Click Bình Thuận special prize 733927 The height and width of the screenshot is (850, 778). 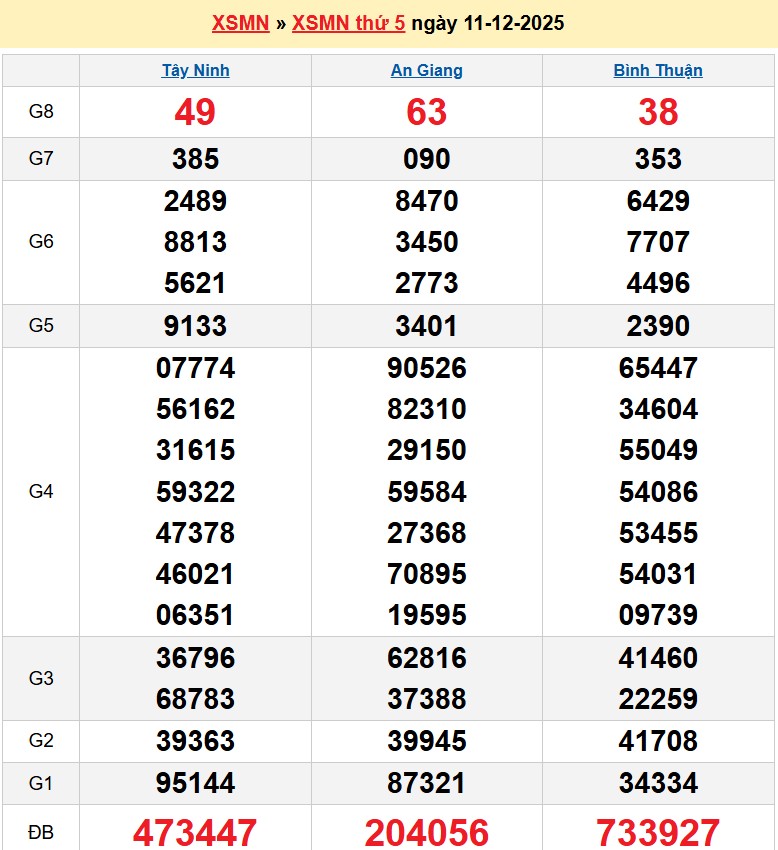coord(658,832)
